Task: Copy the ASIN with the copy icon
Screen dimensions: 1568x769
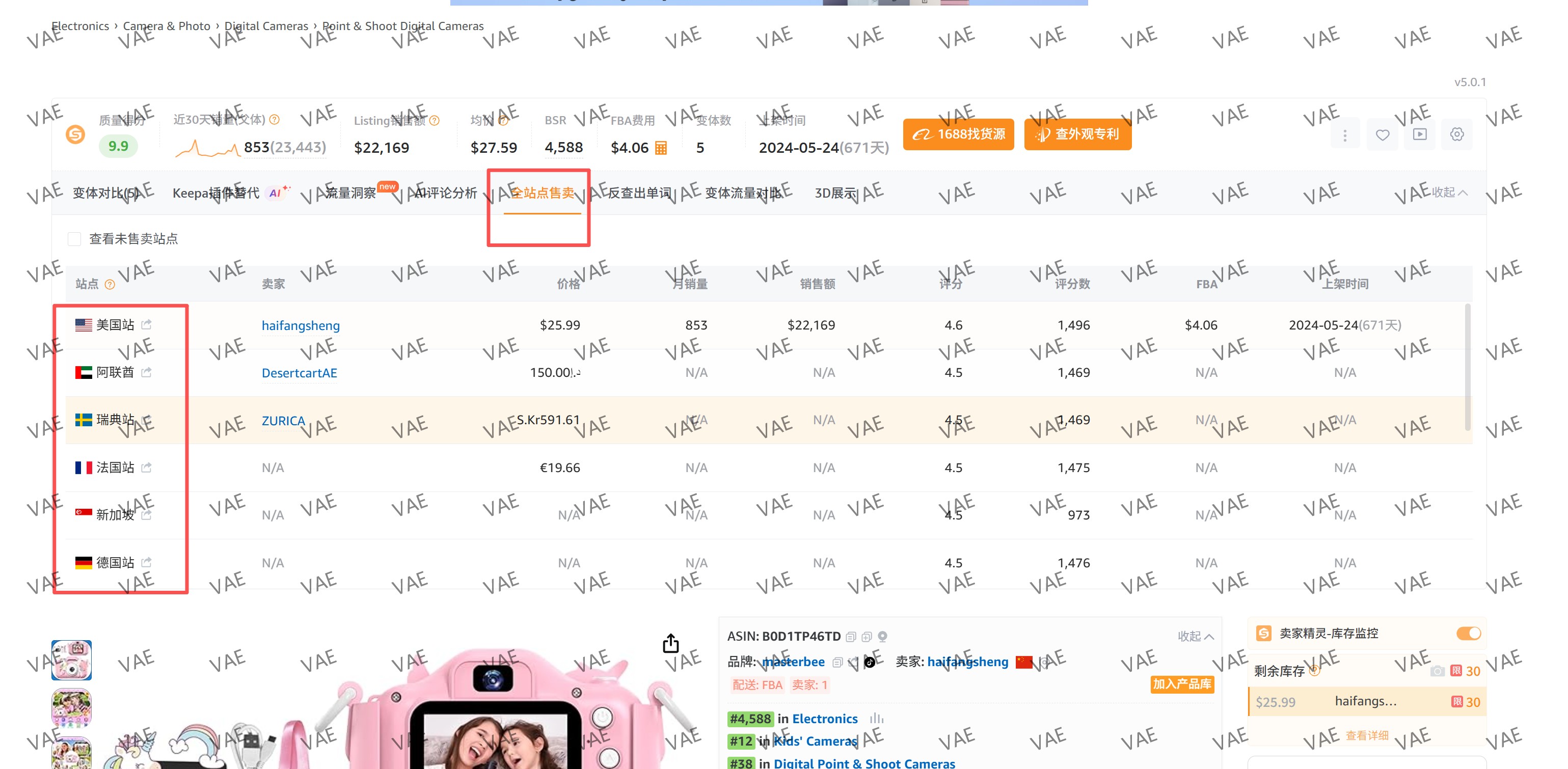Action: (851, 637)
